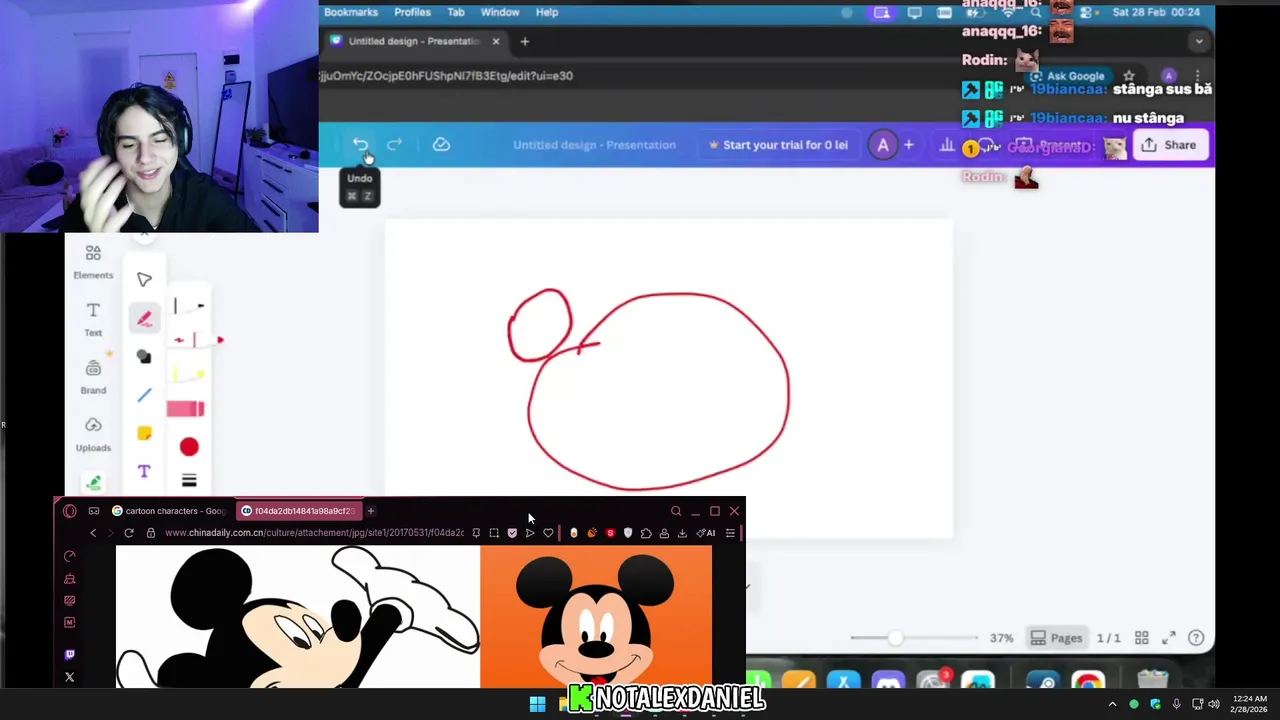
Task: Bookmark page with star icon
Action: pos(1129,76)
